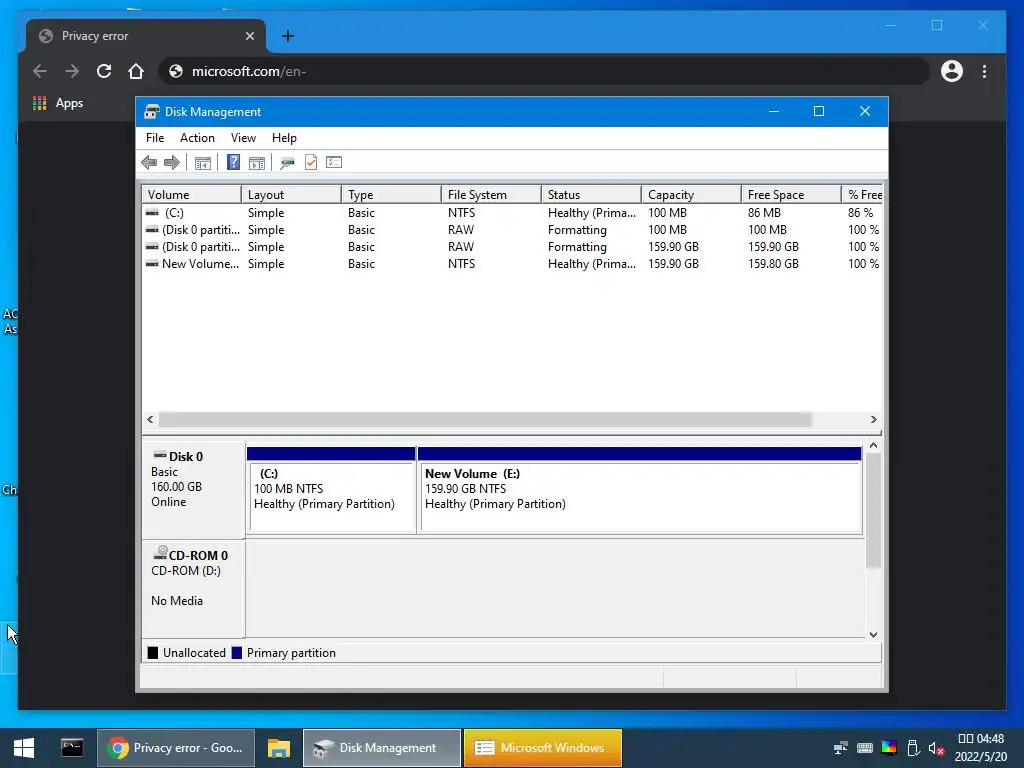Click the 86 MB free space cell
The width and height of the screenshot is (1024, 768).
764,213
